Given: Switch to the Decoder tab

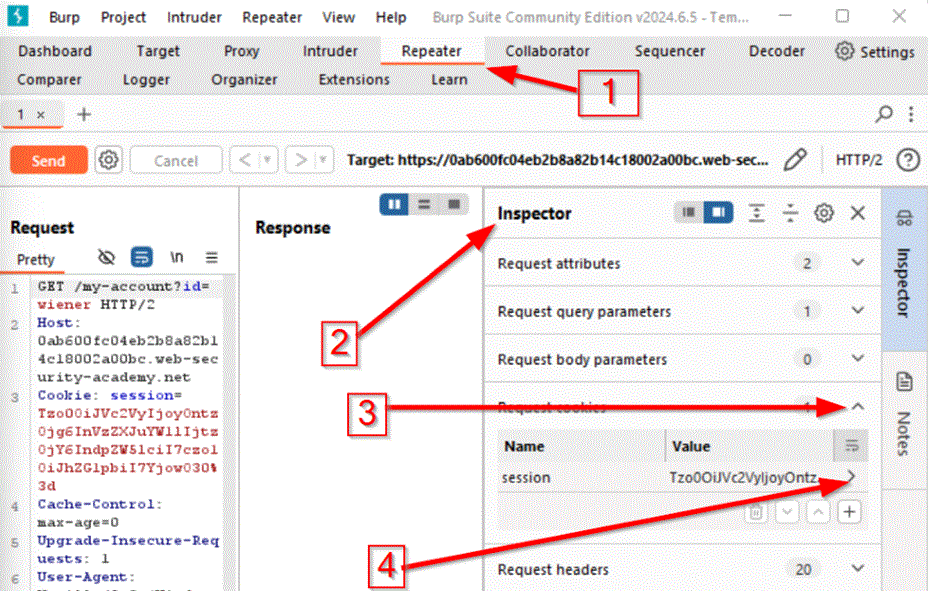Looking at the screenshot, I should (776, 51).
